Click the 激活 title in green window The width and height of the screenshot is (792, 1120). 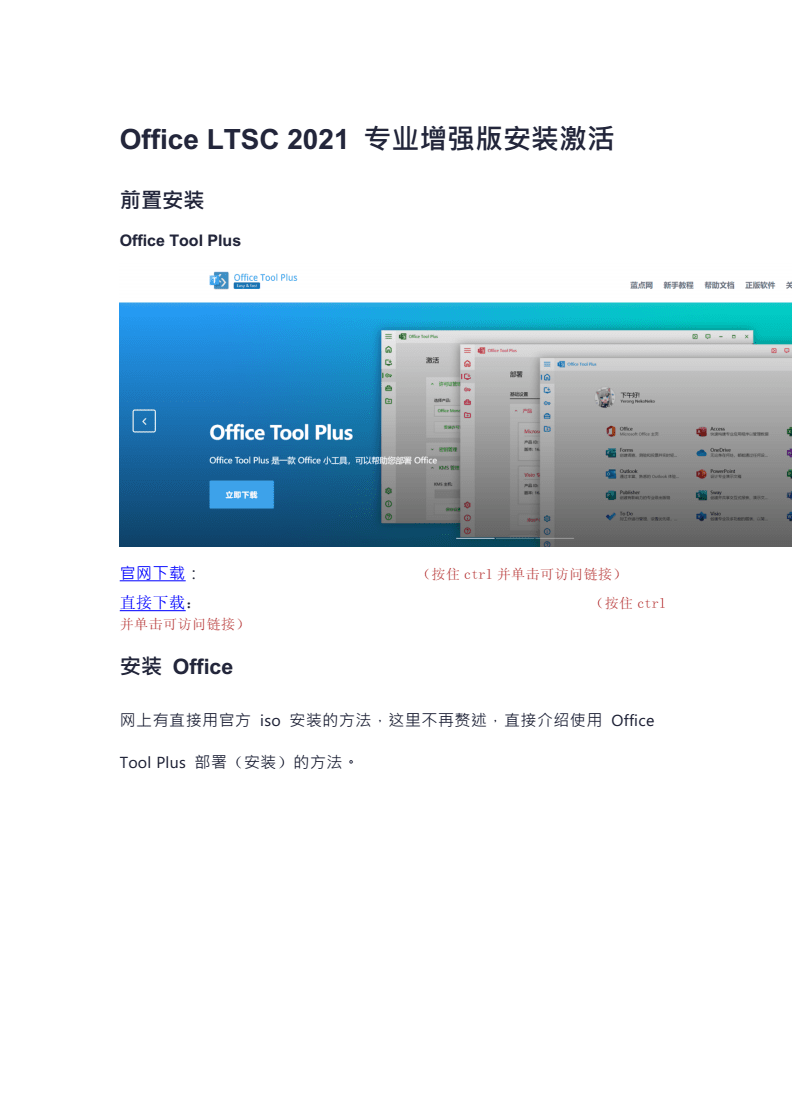pos(433,360)
